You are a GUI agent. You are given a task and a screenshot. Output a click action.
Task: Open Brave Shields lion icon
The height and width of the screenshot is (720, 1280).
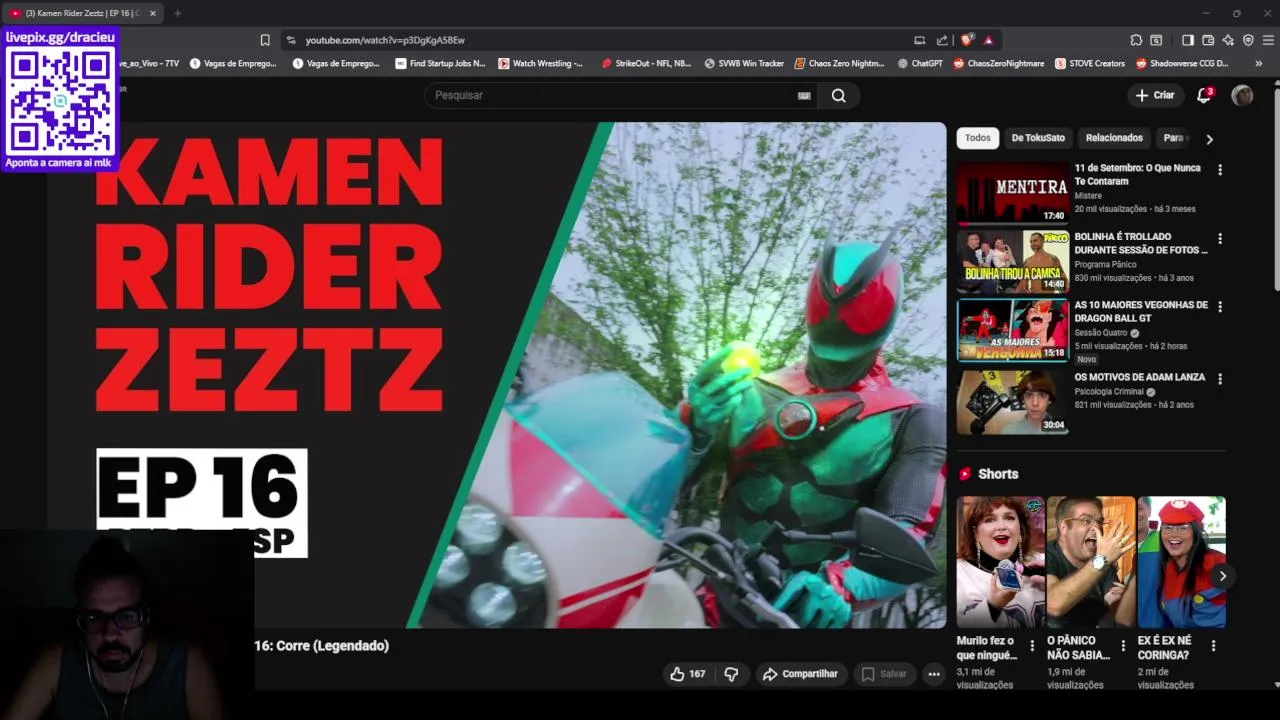pos(966,40)
